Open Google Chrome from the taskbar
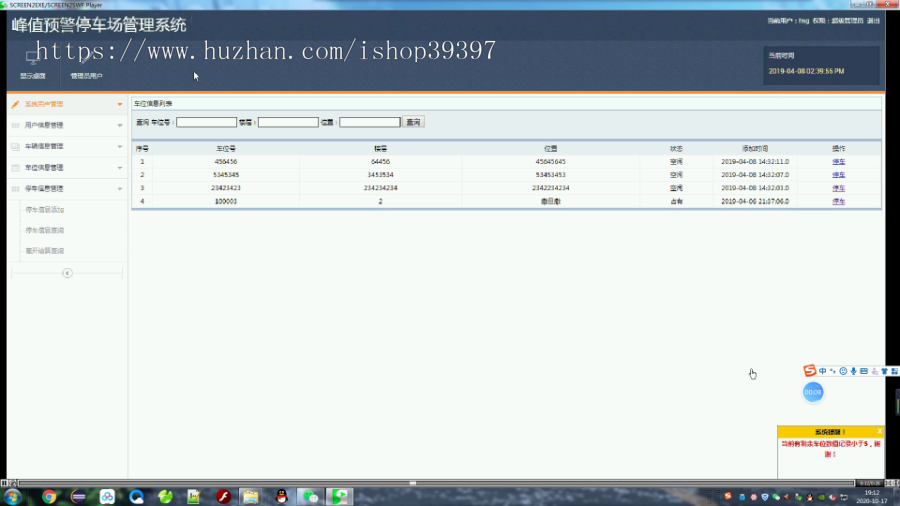Screen dimensions: 900x506 click(49, 497)
